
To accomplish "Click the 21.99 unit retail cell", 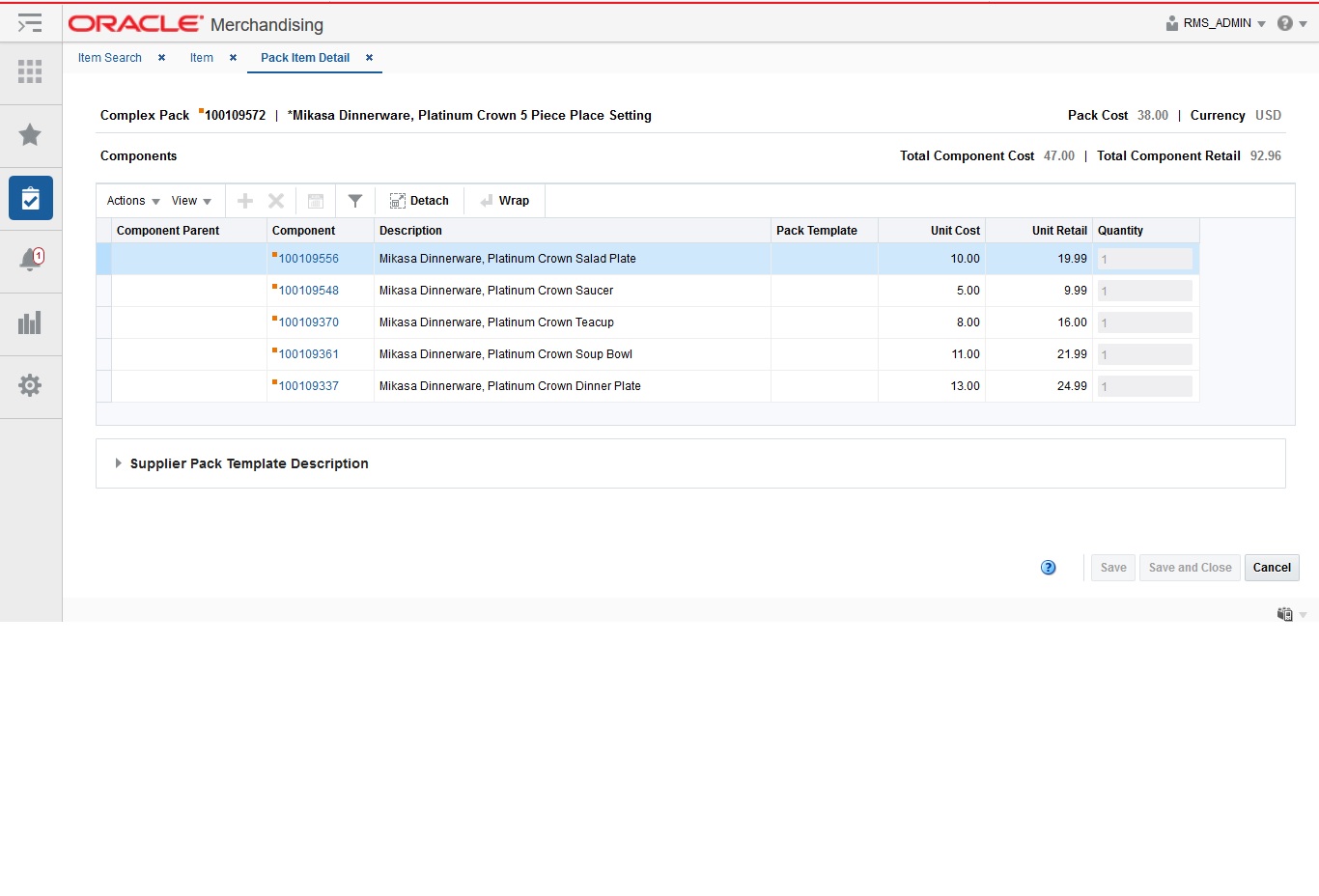I will point(1039,354).
